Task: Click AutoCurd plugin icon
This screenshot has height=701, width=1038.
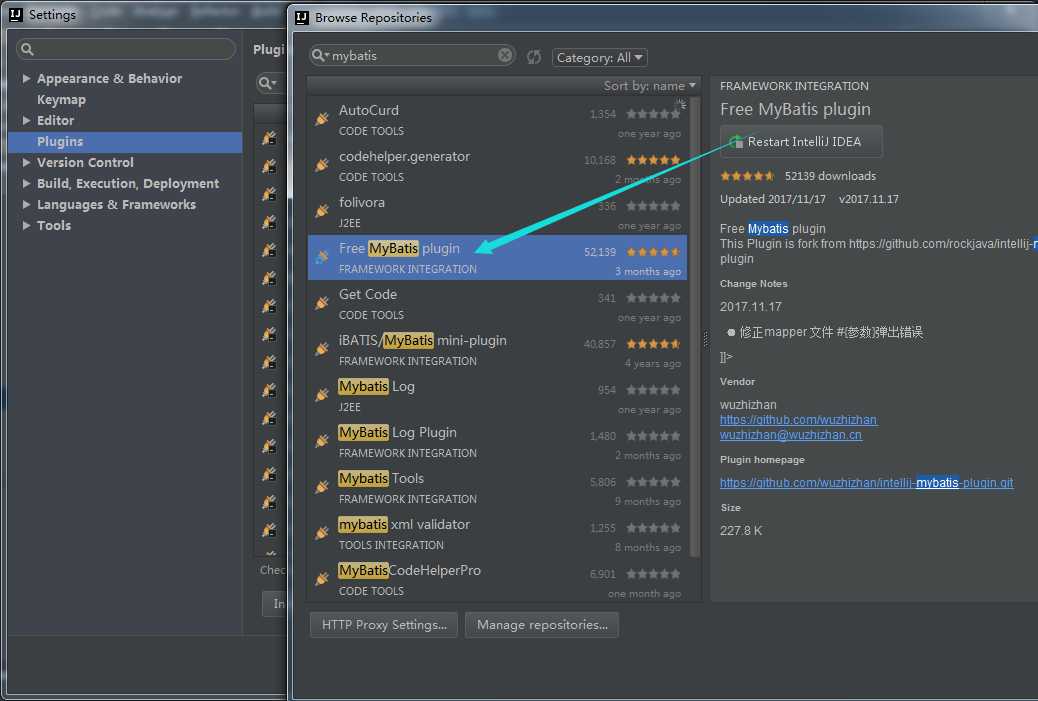Action: (322, 119)
